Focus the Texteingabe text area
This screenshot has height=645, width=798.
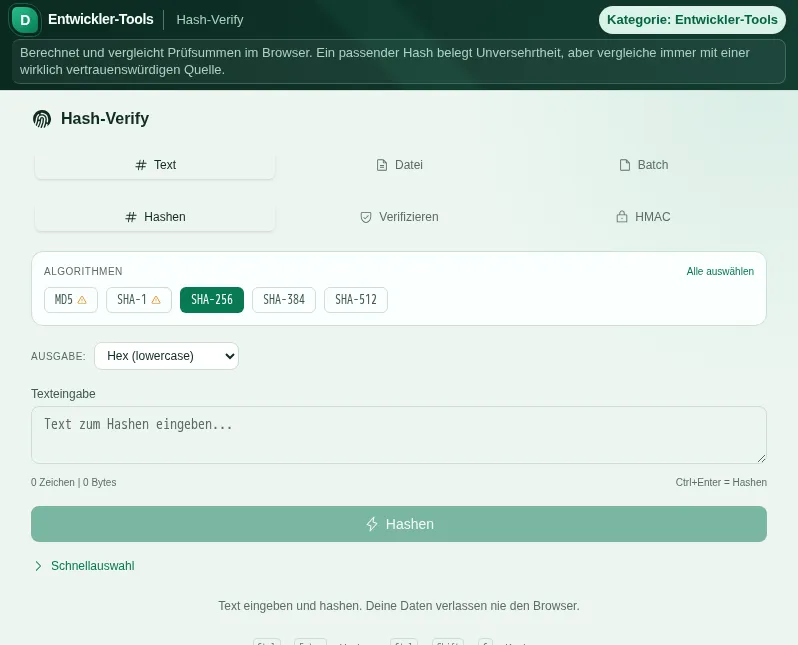pyautogui.click(x=399, y=435)
